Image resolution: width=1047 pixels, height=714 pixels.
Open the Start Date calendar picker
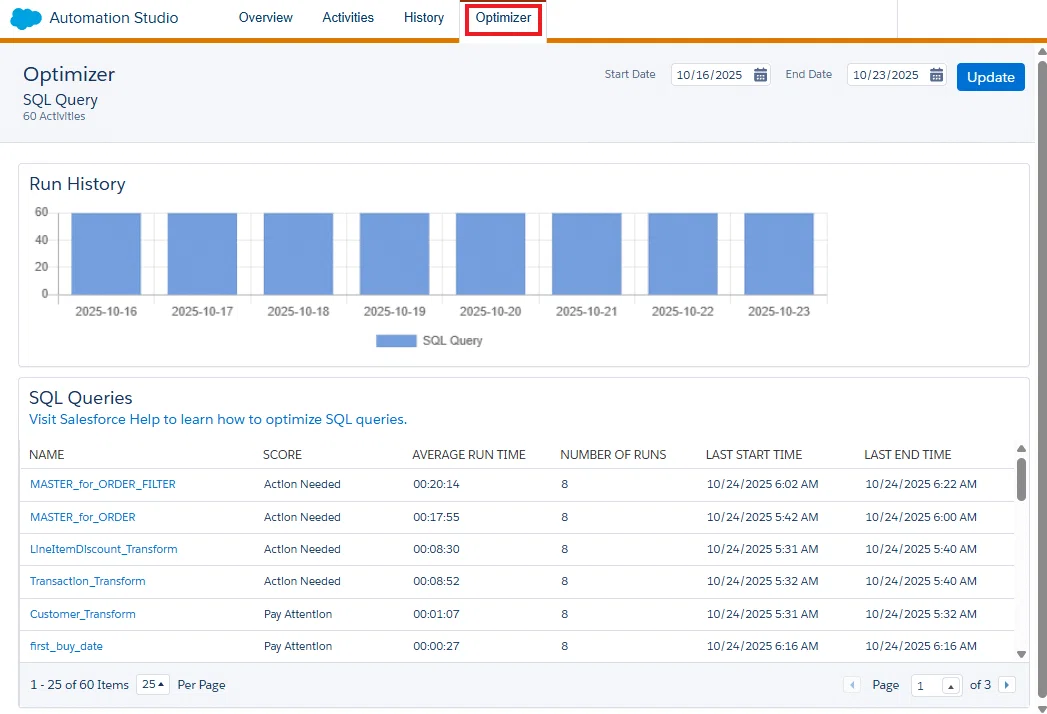point(760,75)
